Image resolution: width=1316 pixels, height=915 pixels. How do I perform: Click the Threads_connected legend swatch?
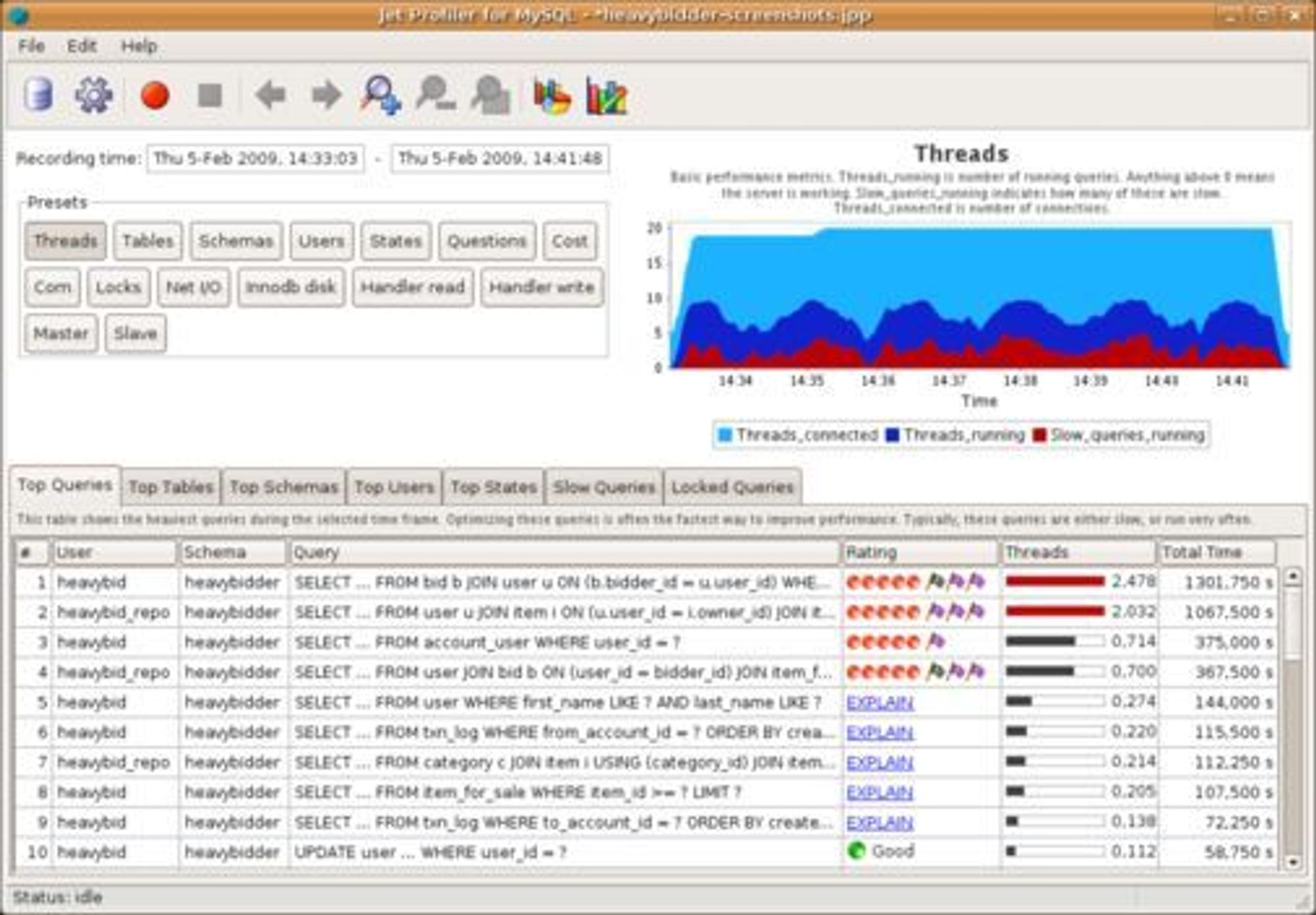(x=724, y=435)
